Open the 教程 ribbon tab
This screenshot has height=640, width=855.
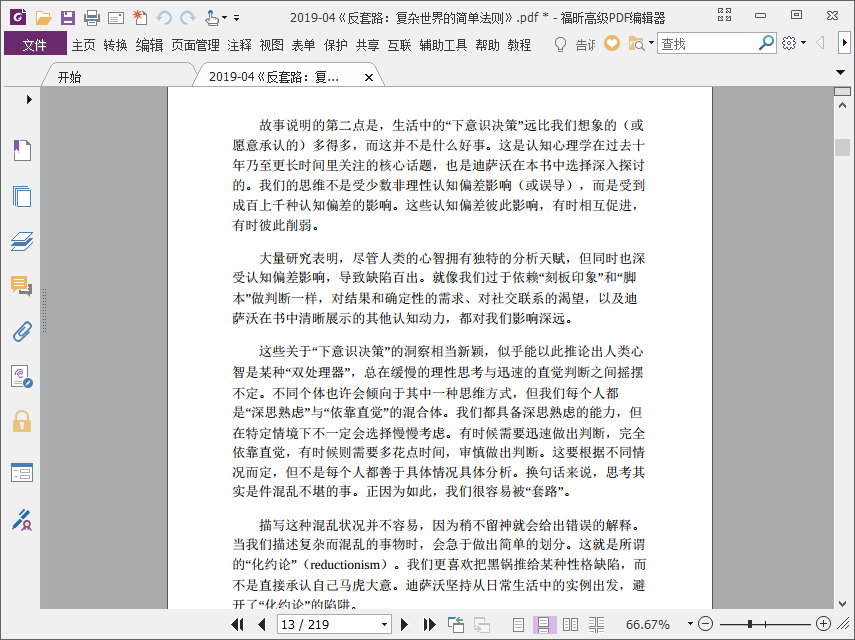pyautogui.click(x=519, y=45)
